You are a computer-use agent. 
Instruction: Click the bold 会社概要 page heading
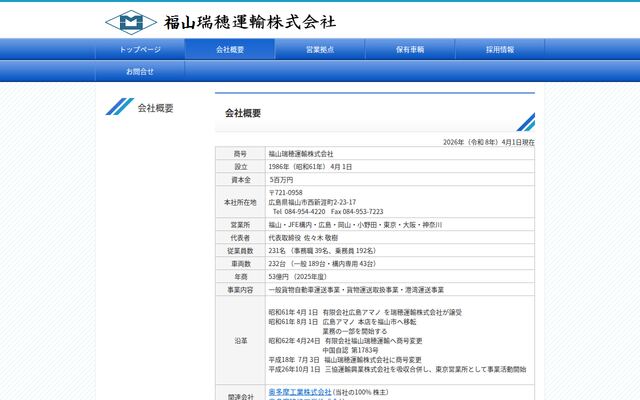pos(243,113)
